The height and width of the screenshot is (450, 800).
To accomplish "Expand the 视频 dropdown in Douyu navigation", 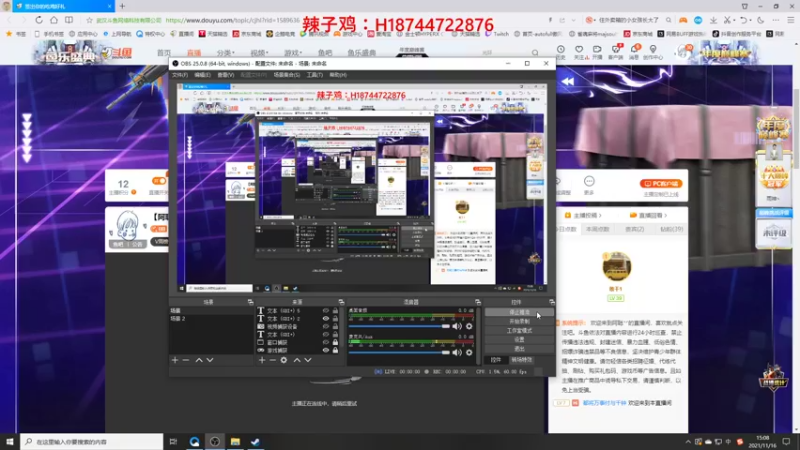I will (x=259, y=53).
